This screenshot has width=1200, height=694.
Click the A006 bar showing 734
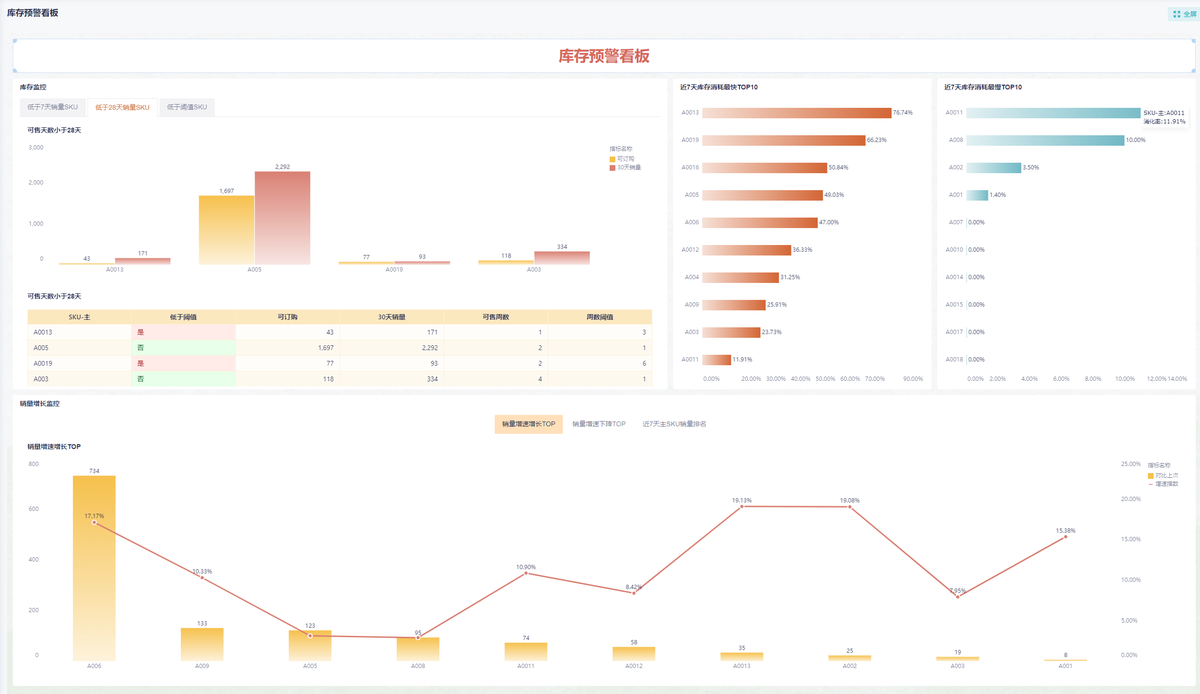coord(94,566)
